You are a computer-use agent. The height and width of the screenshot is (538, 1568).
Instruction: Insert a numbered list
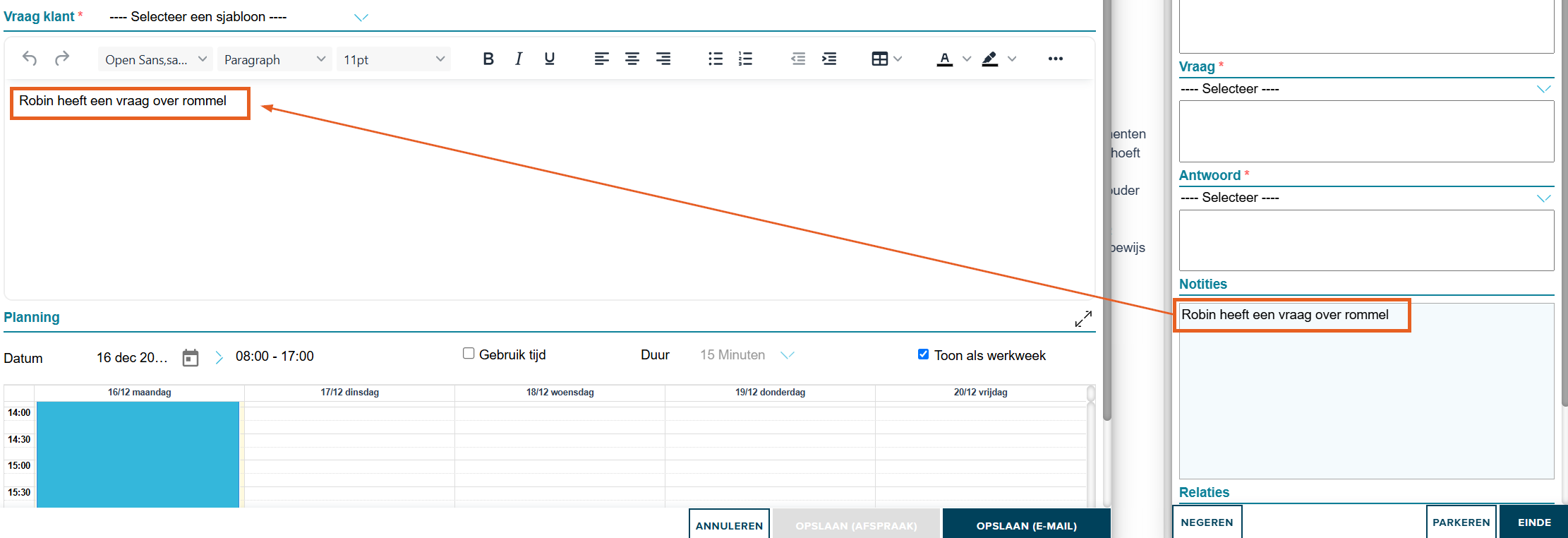(x=745, y=59)
